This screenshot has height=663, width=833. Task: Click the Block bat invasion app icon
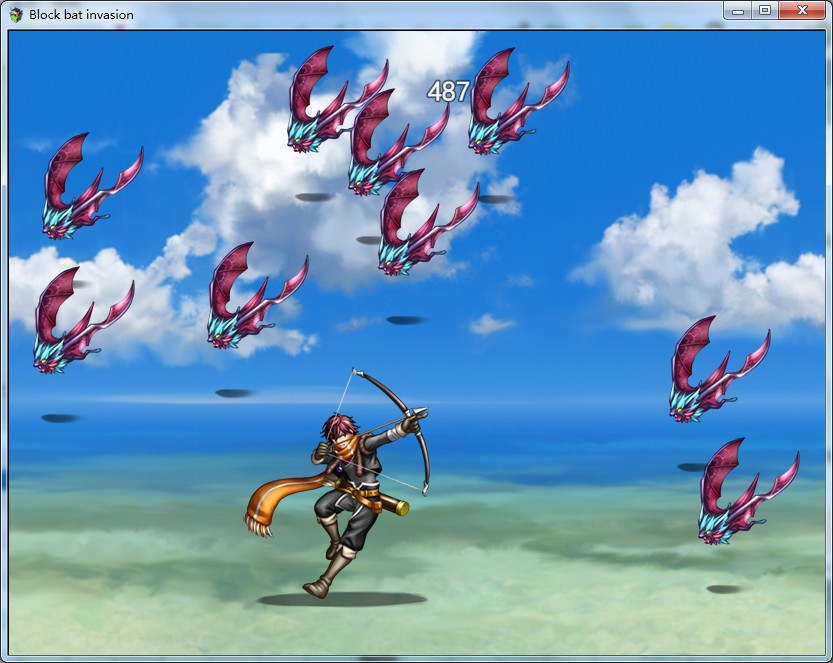16,14
